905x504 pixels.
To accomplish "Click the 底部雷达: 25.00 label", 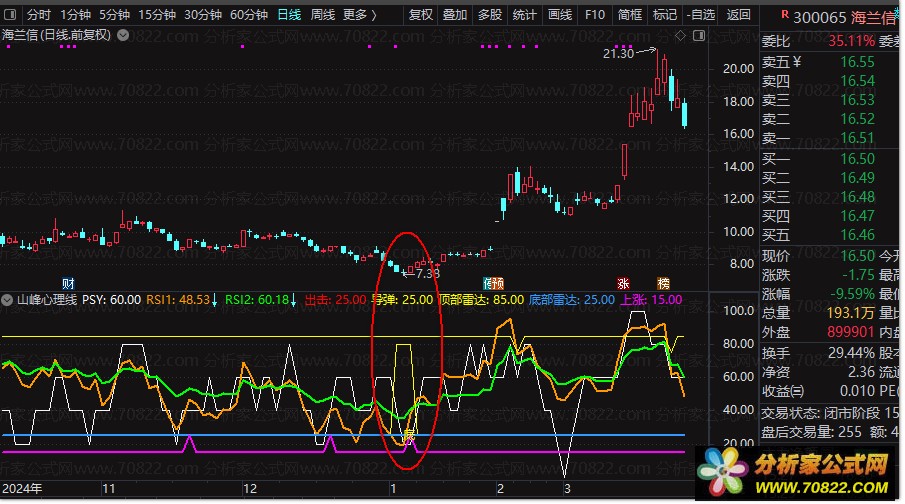I will click(572, 300).
